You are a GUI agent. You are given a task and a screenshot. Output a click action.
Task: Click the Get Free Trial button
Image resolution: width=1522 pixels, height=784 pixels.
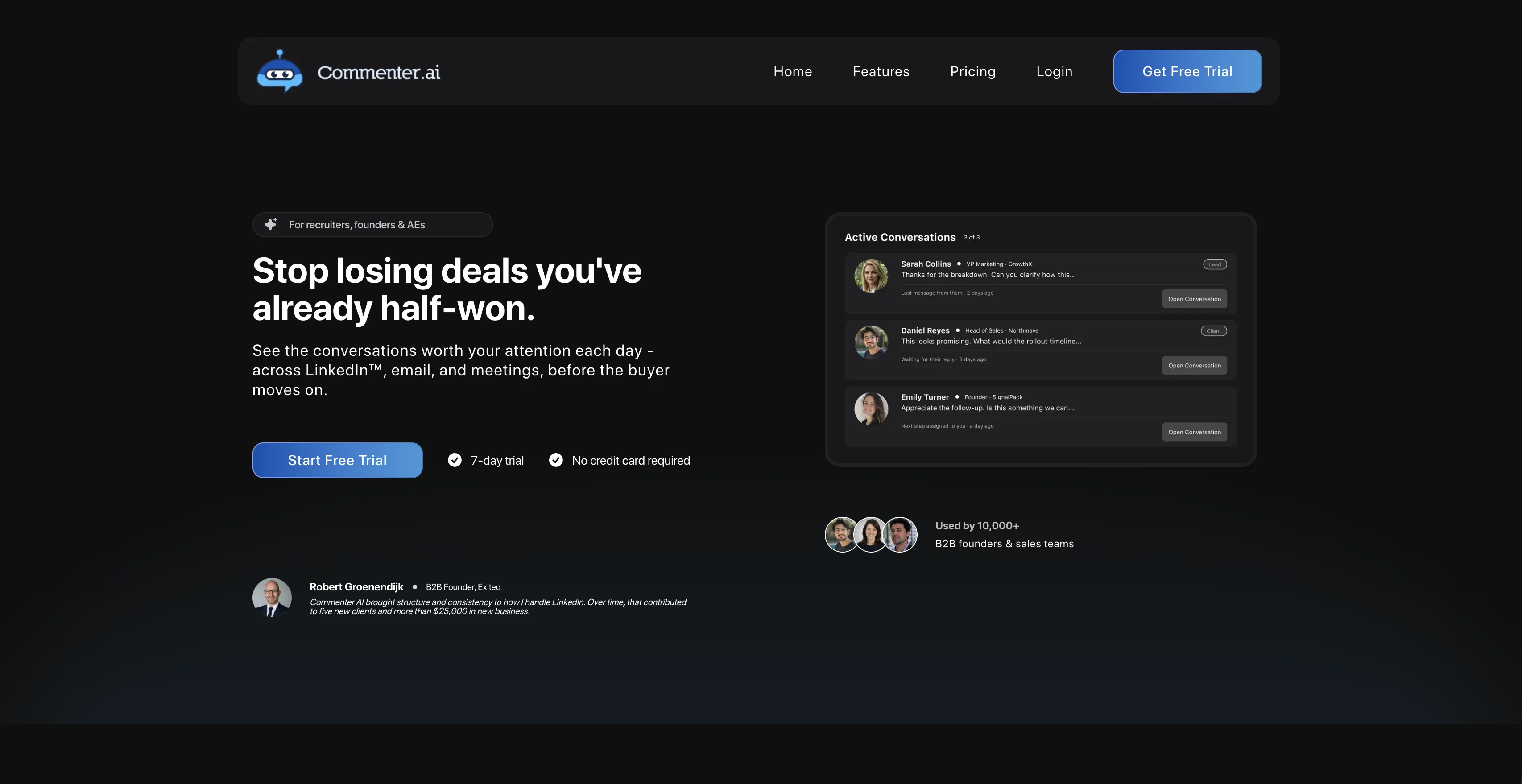[x=1187, y=71]
